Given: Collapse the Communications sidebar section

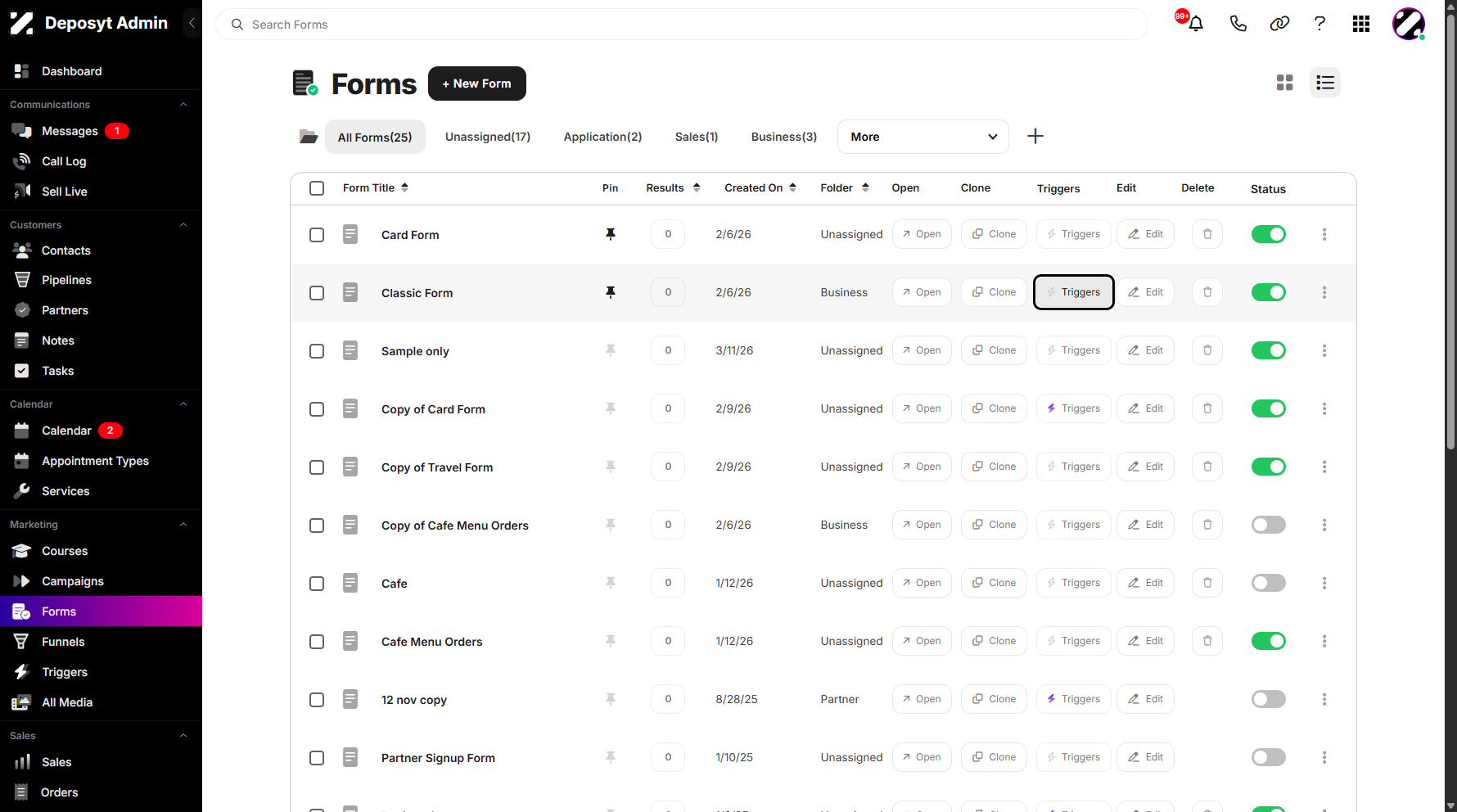Looking at the screenshot, I should click(x=183, y=105).
